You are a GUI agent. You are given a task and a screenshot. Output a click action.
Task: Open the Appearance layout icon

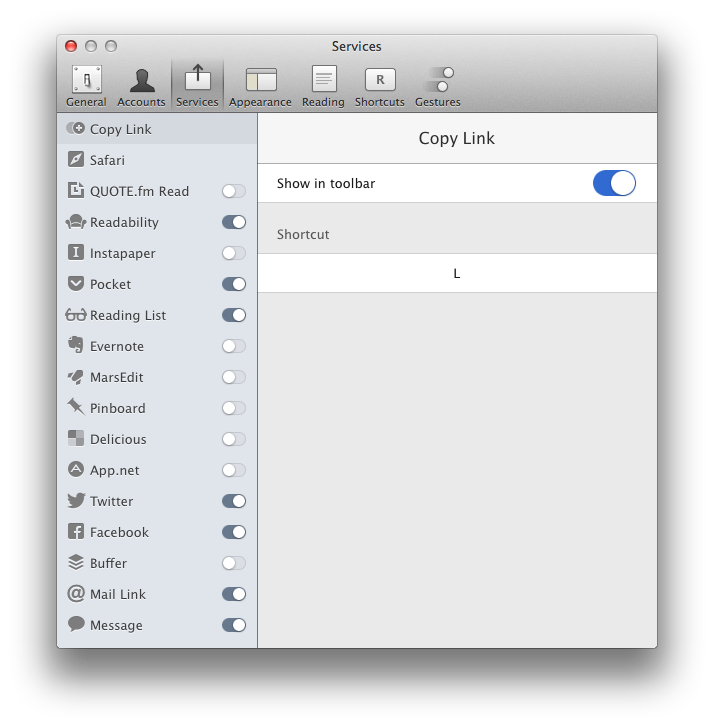(261, 79)
